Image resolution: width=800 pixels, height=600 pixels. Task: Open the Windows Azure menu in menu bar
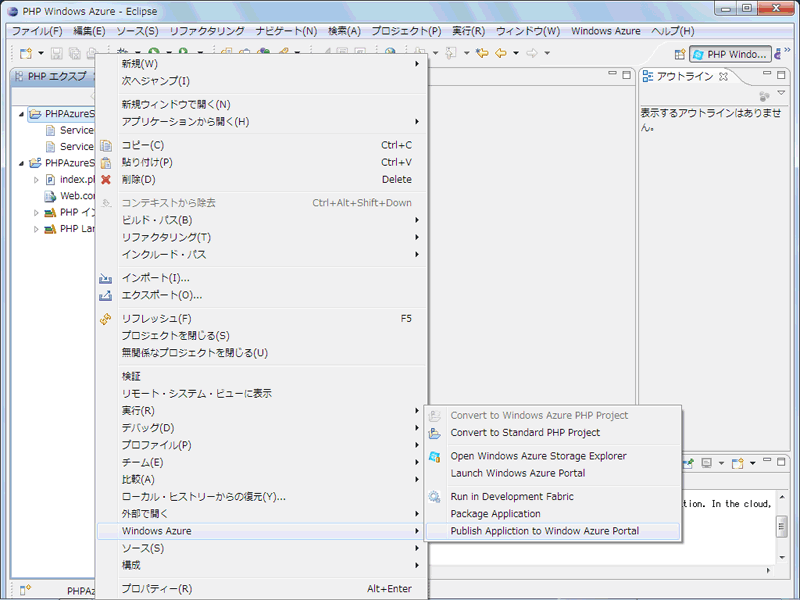click(606, 31)
